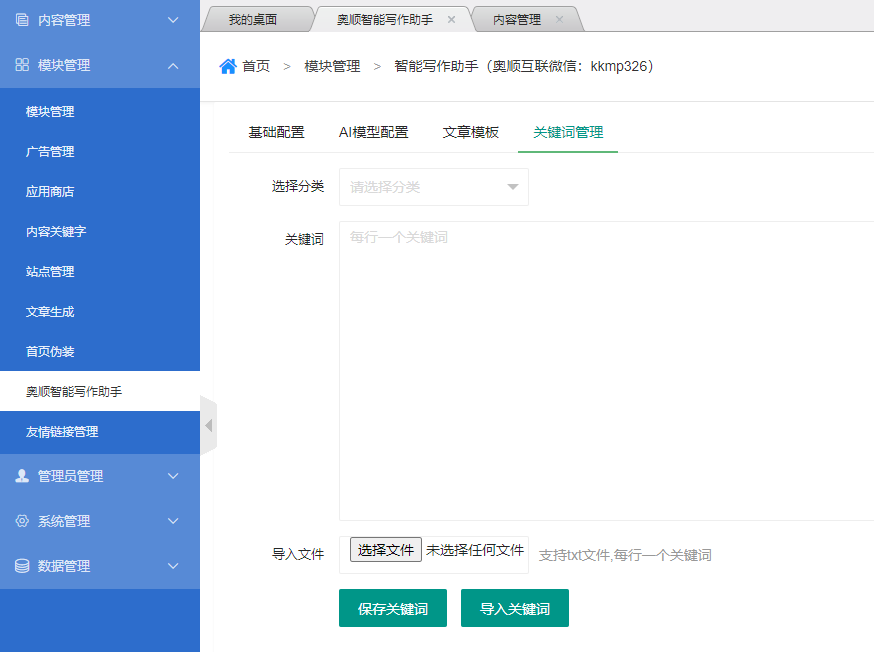Click the 管理员管理 user icon
The width and height of the screenshot is (874, 652).
coord(22,476)
